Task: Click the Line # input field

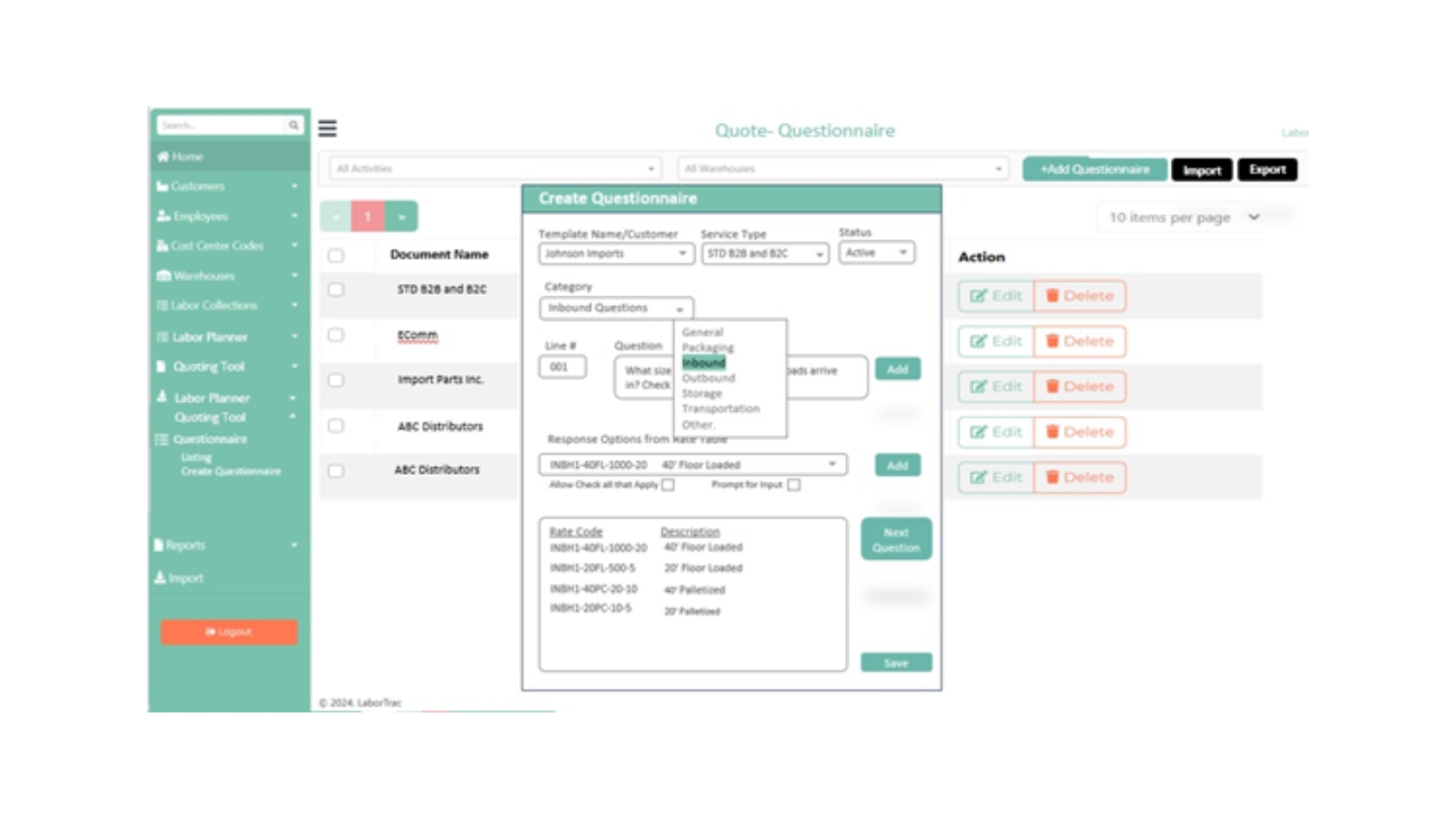Action: click(x=562, y=367)
